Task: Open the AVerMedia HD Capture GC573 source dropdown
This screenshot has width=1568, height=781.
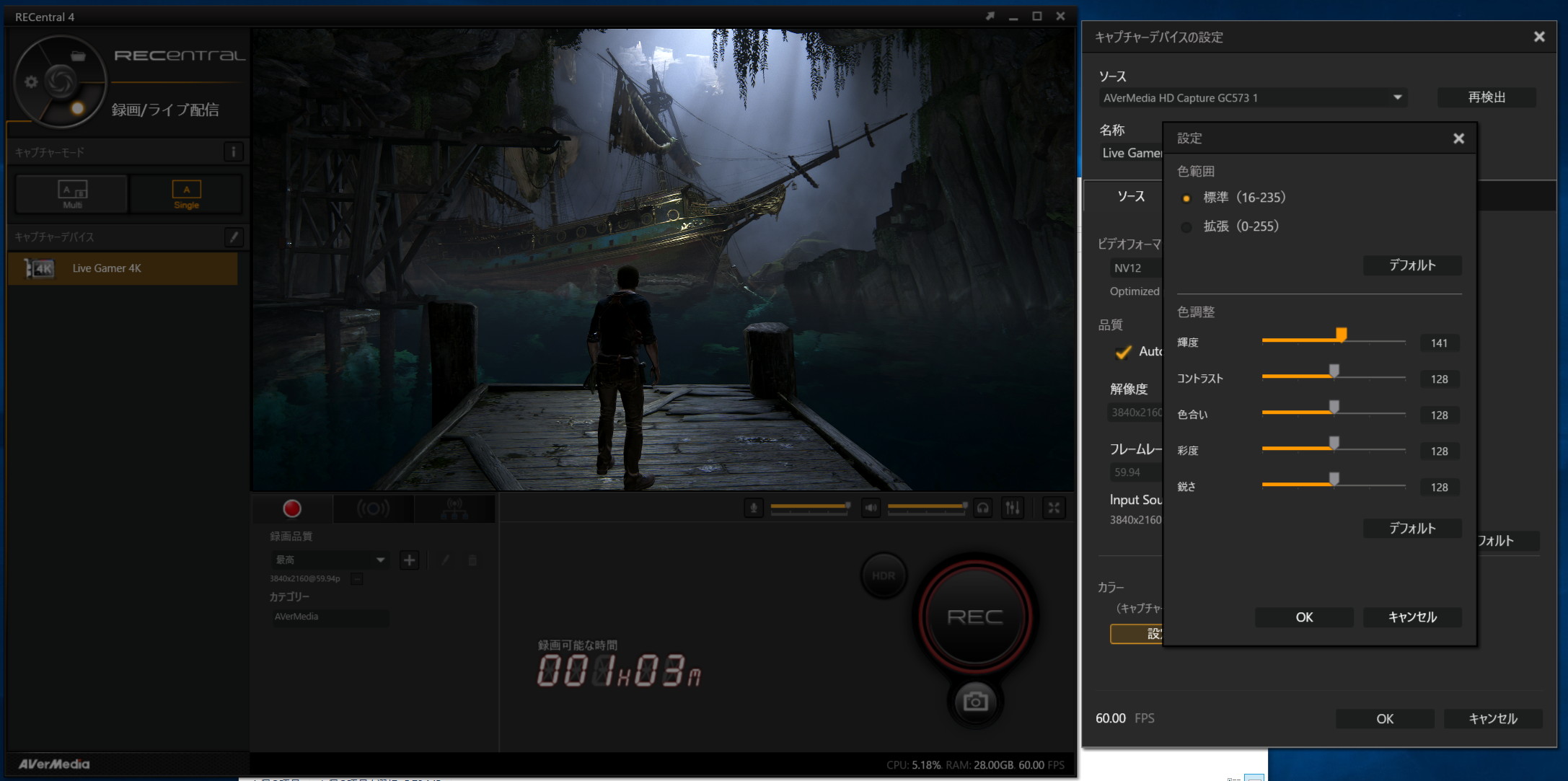Action: tap(1254, 97)
